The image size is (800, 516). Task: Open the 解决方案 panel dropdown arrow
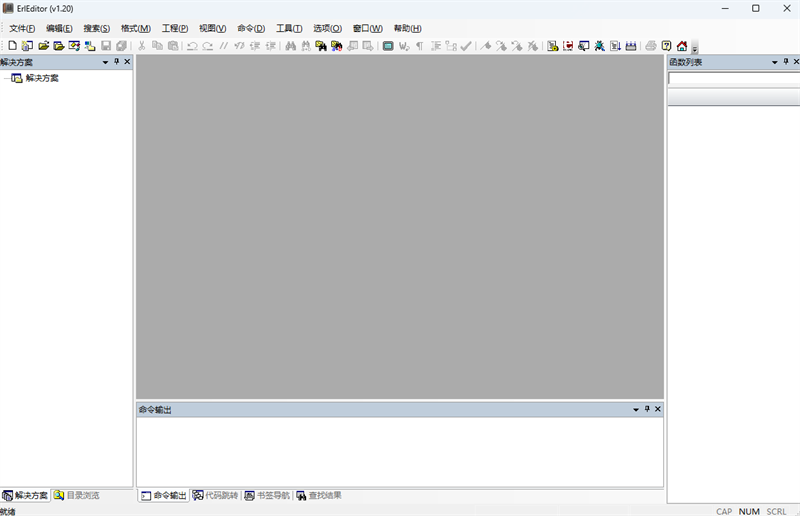[x=106, y=62]
